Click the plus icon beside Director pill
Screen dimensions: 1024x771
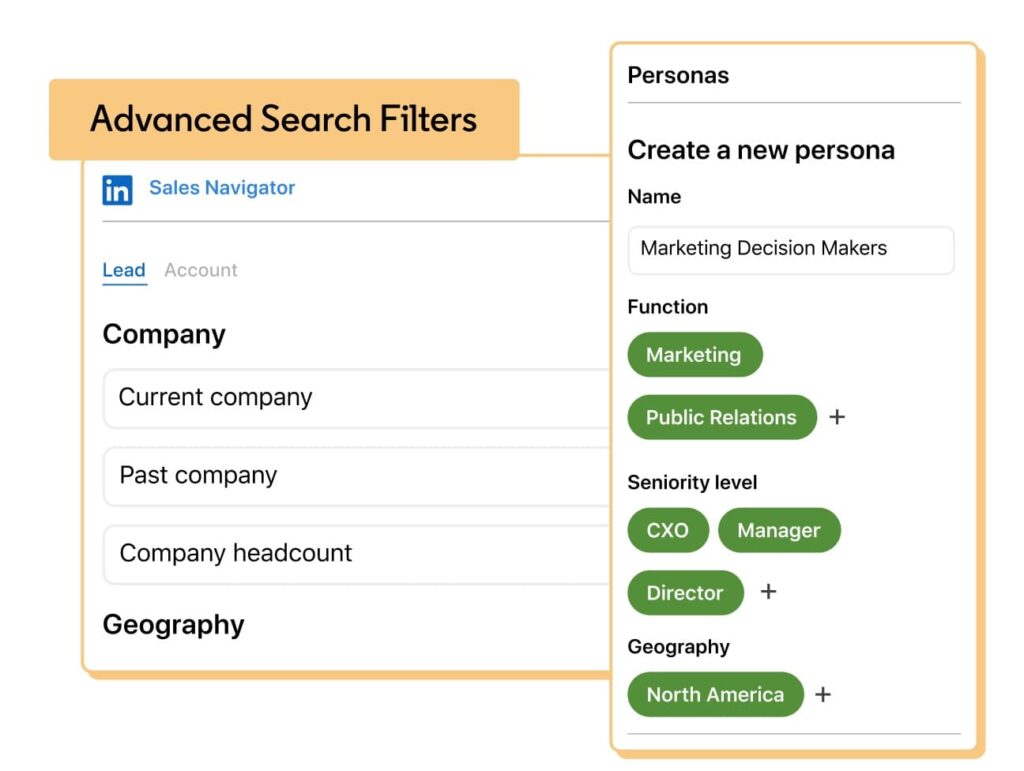pyautogui.click(x=768, y=591)
